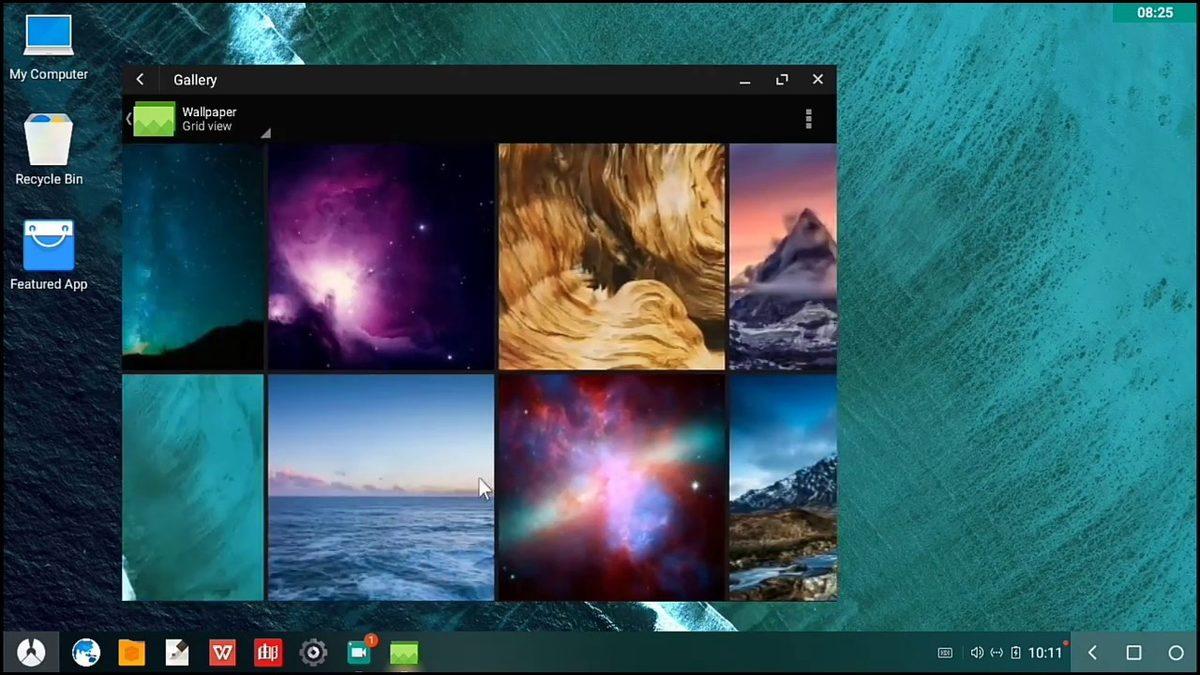Open the network status icon in the tray
The image size is (1200, 675).
click(x=997, y=652)
